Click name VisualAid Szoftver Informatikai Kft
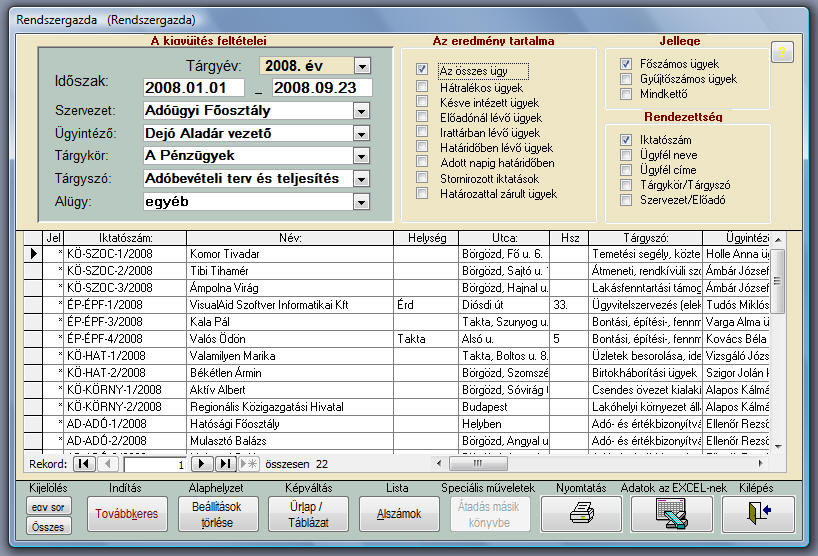 (290, 305)
